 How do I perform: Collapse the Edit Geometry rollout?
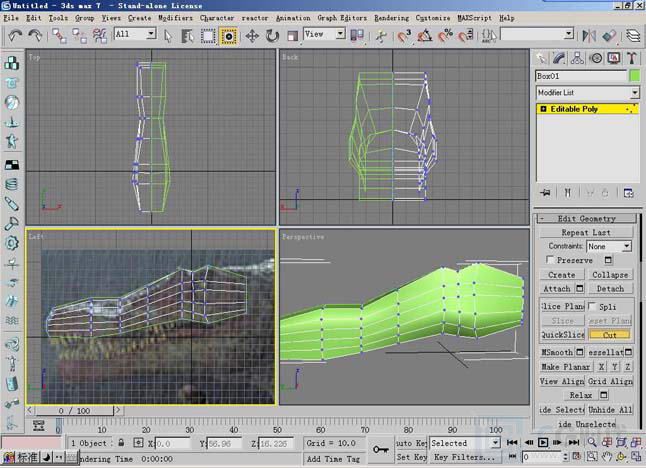[586, 218]
